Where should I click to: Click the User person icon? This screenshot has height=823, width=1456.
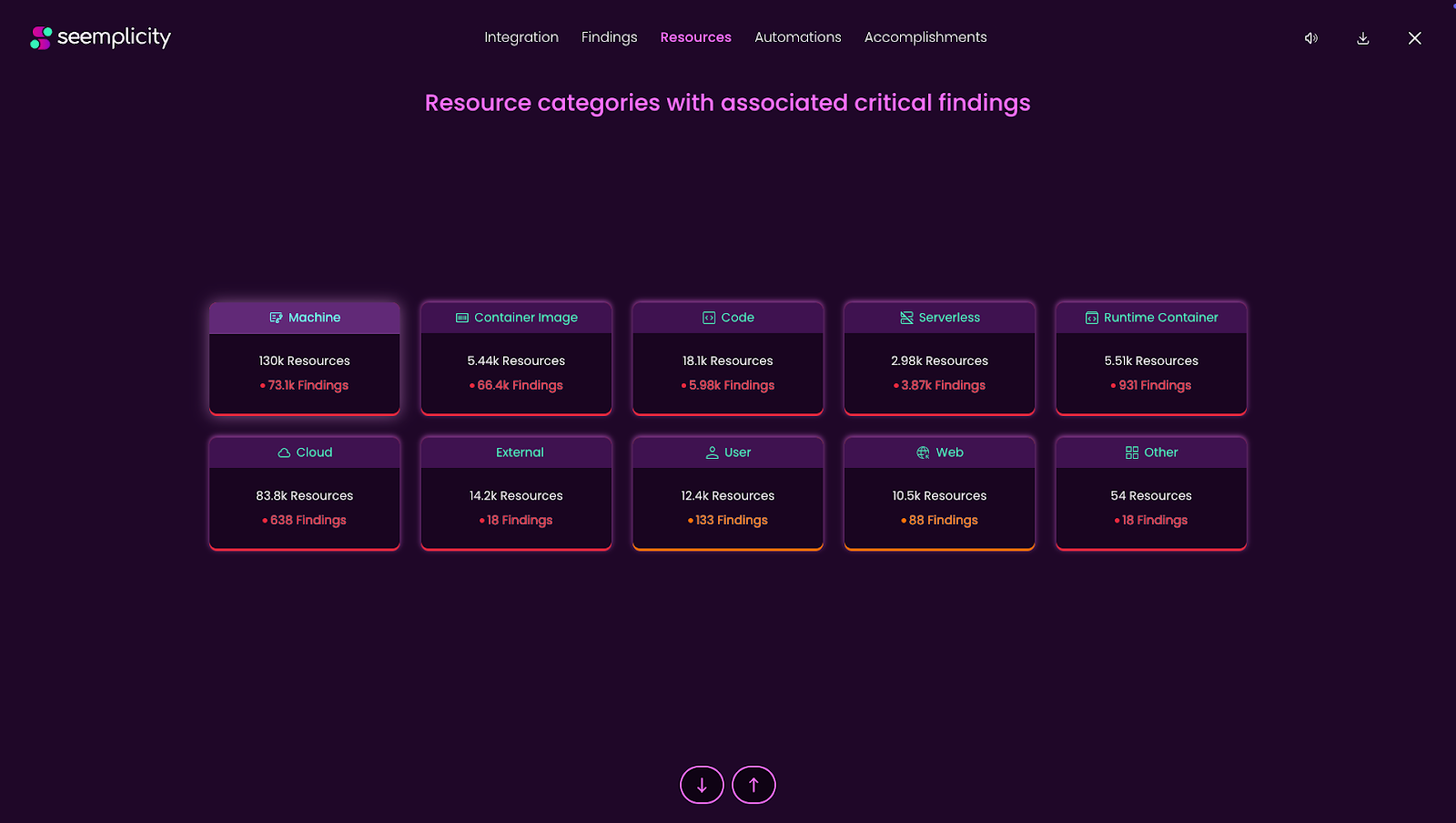(712, 452)
